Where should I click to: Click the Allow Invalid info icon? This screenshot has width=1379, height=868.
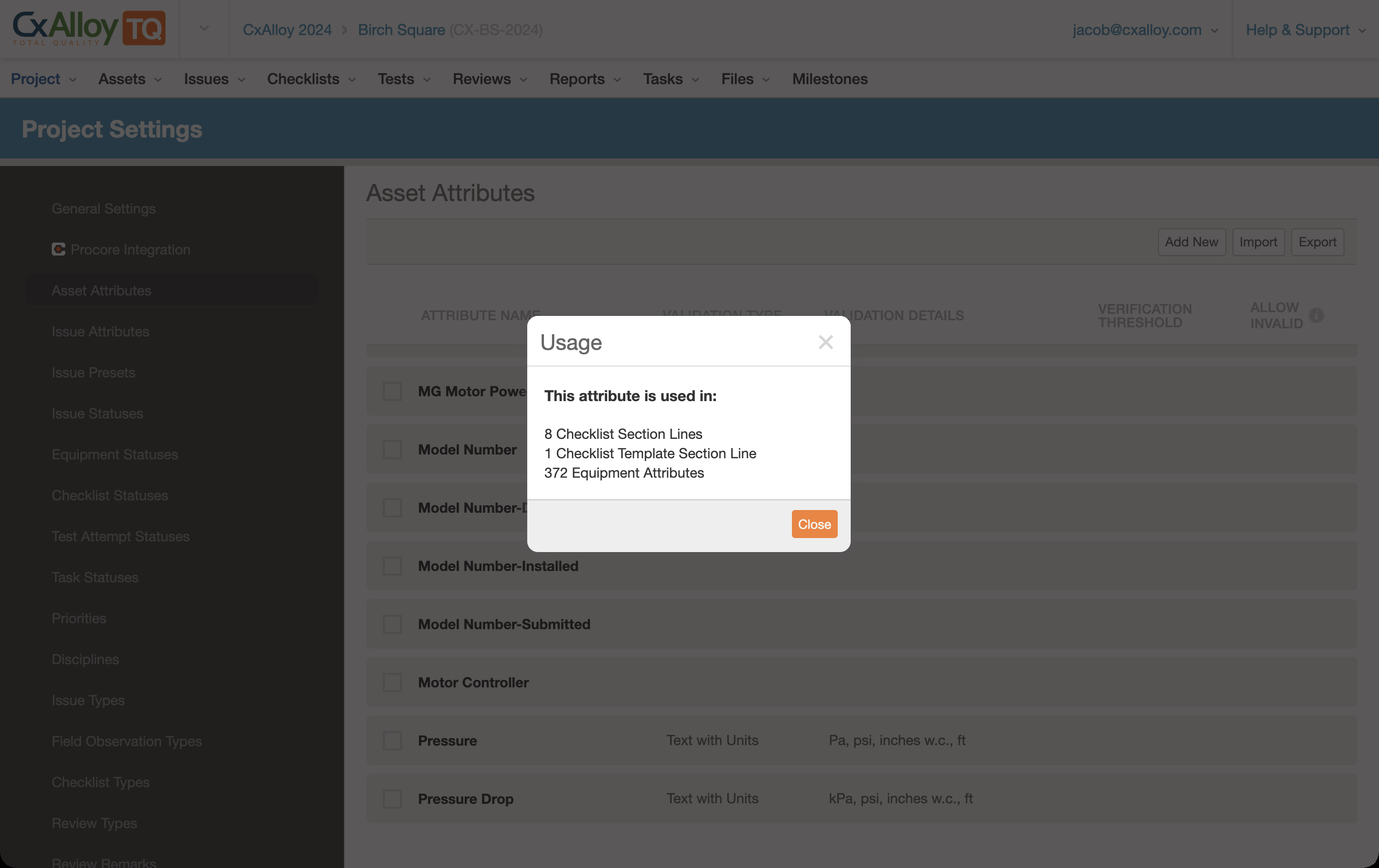coord(1316,315)
